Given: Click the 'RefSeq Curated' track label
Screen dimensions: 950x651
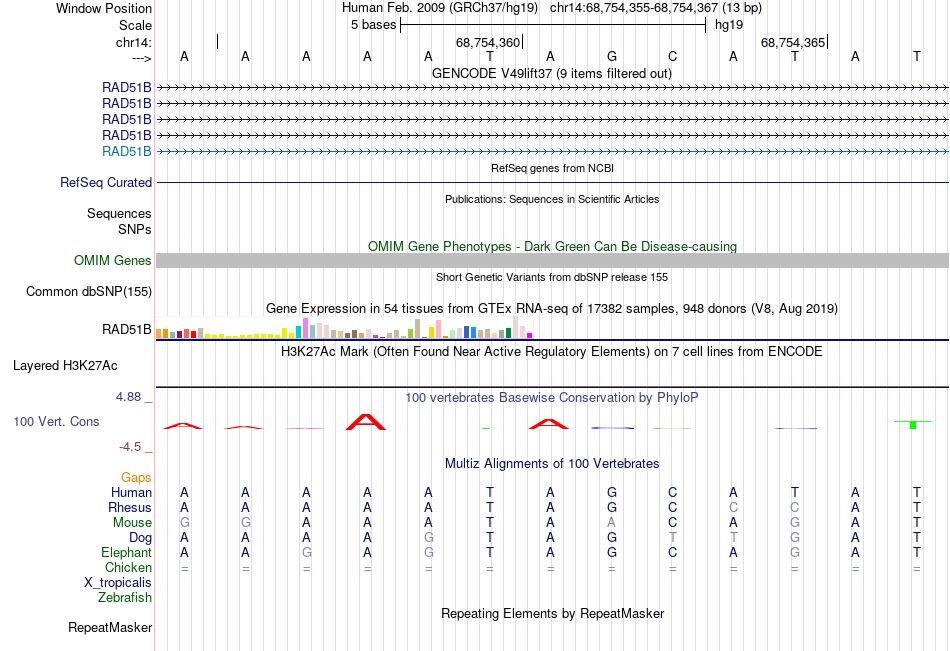Looking at the screenshot, I should (x=106, y=182).
